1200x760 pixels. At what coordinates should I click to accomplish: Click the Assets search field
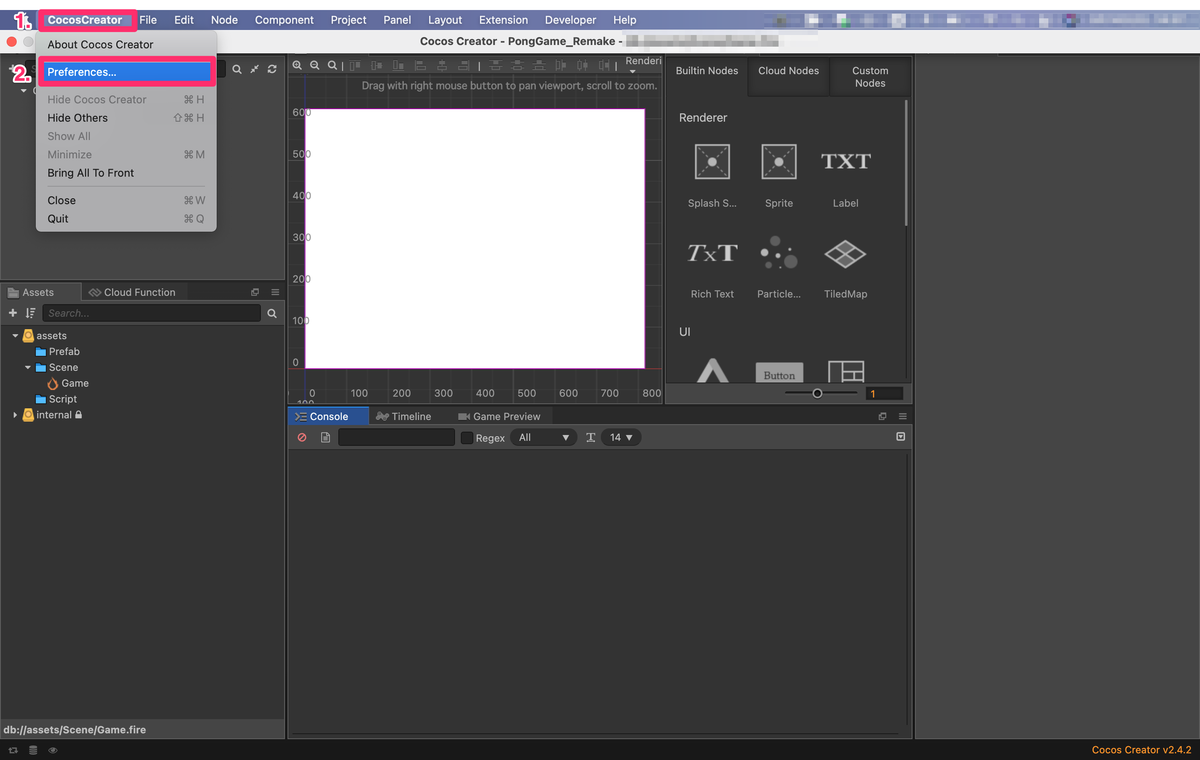coord(151,313)
